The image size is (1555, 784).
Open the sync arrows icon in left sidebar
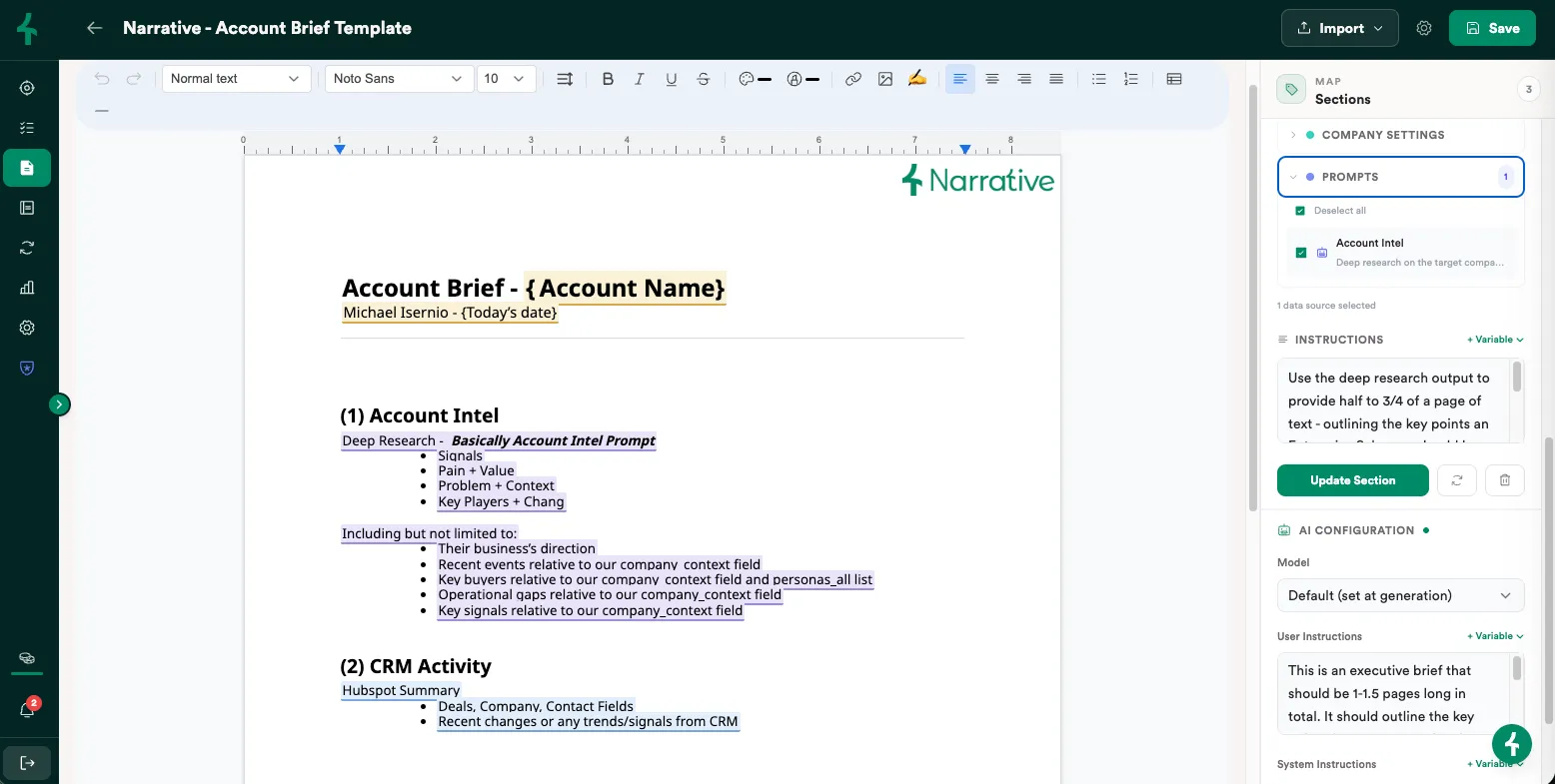click(x=27, y=248)
